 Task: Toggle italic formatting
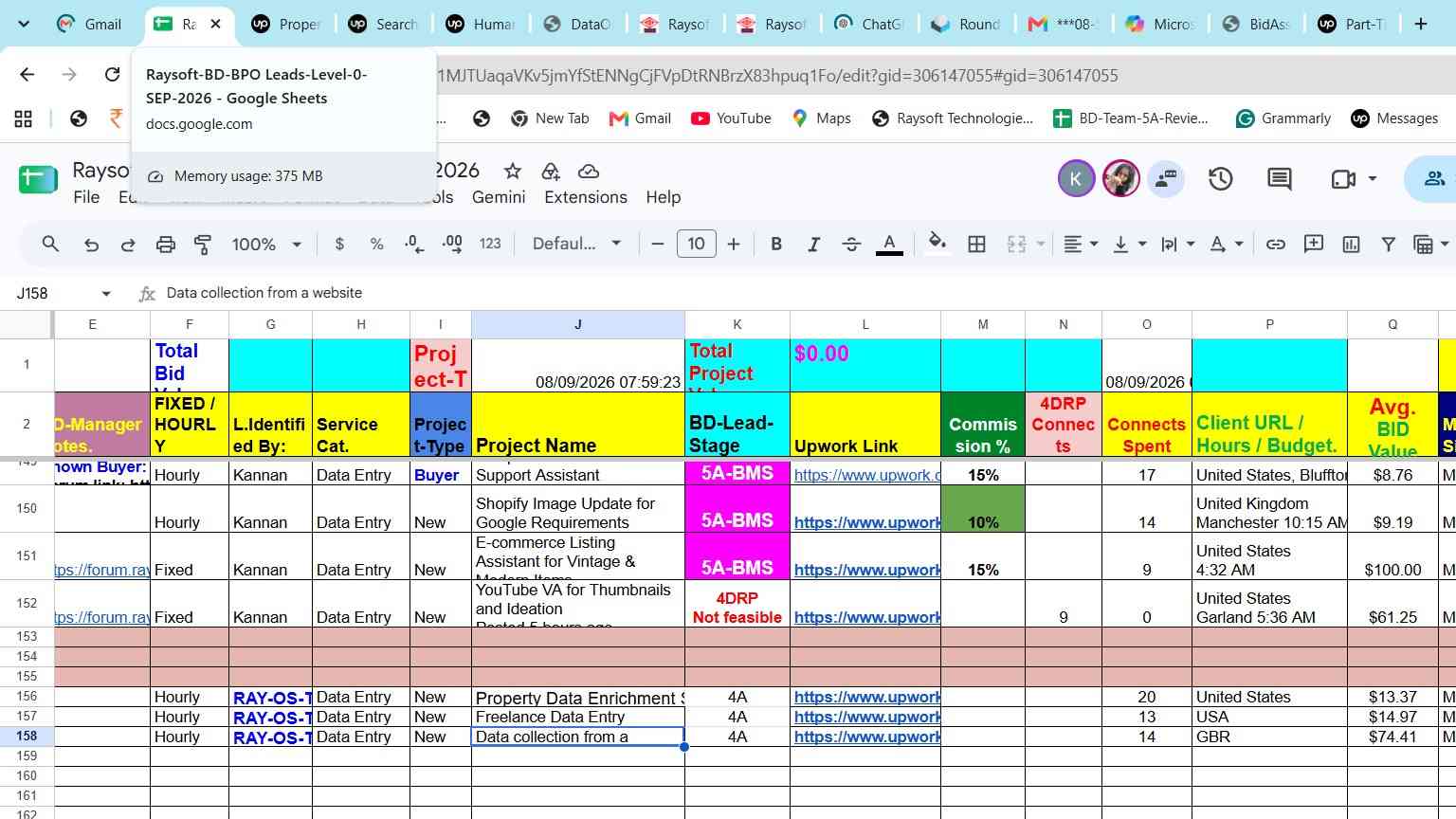813,245
